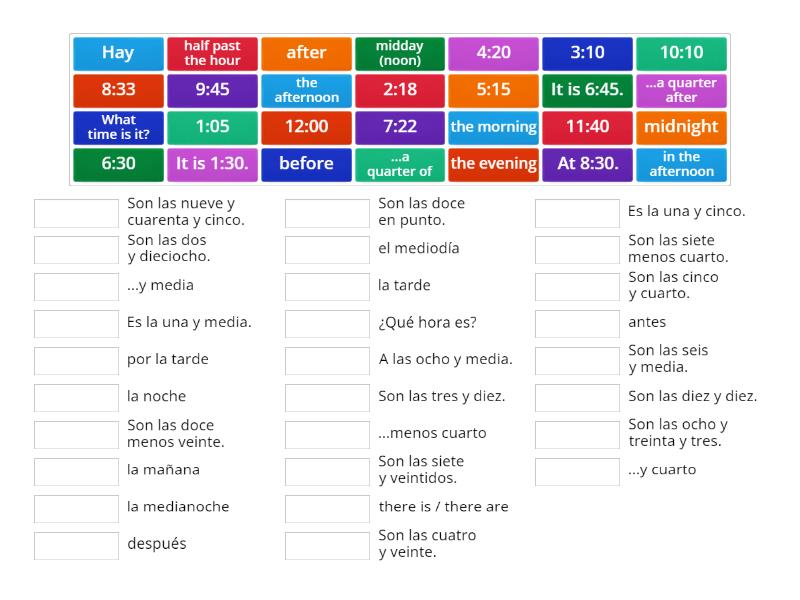
Task: Pick the orange 'after' tile
Action: [306, 53]
